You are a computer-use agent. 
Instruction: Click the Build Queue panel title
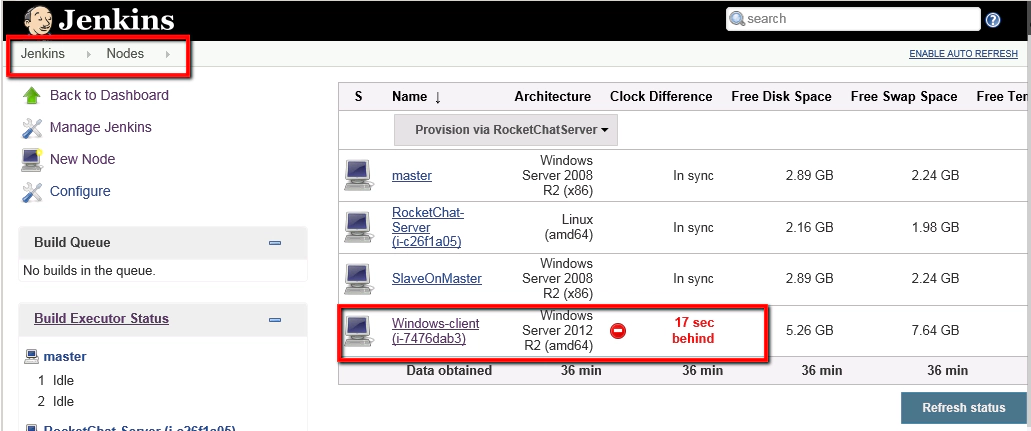pyautogui.click(x=72, y=243)
